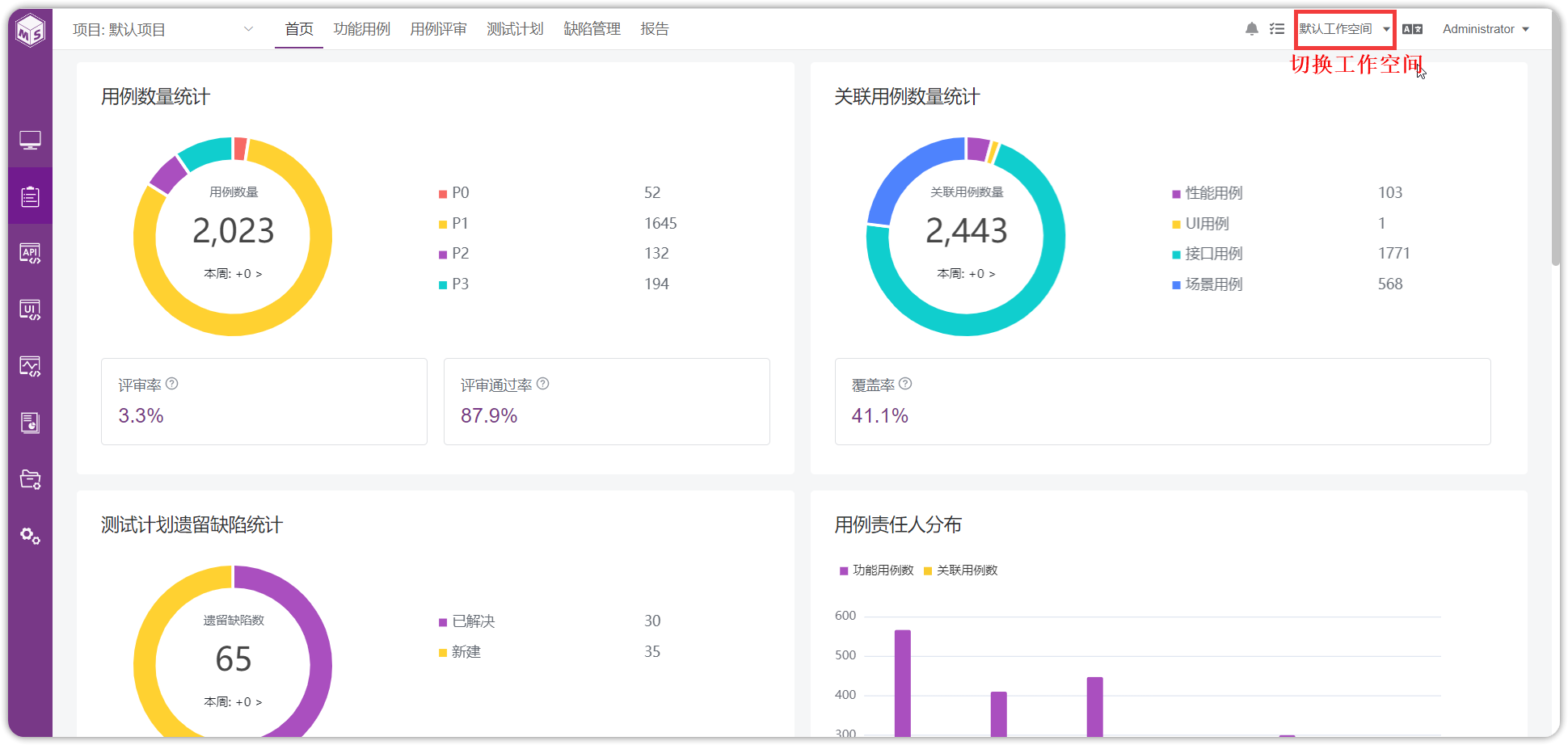Click the 87.9% review pass rate value
Image resolution: width=1568 pixels, height=745 pixels.
(489, 416)
